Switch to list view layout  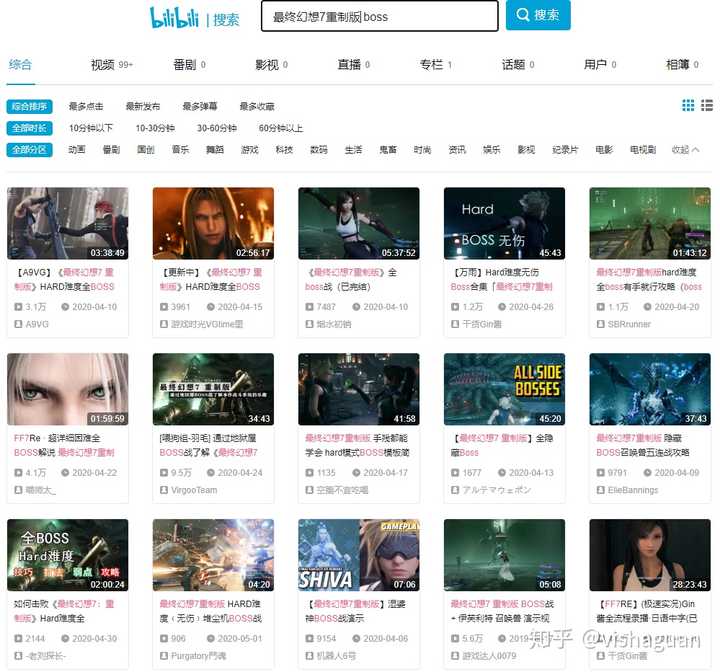707,106
